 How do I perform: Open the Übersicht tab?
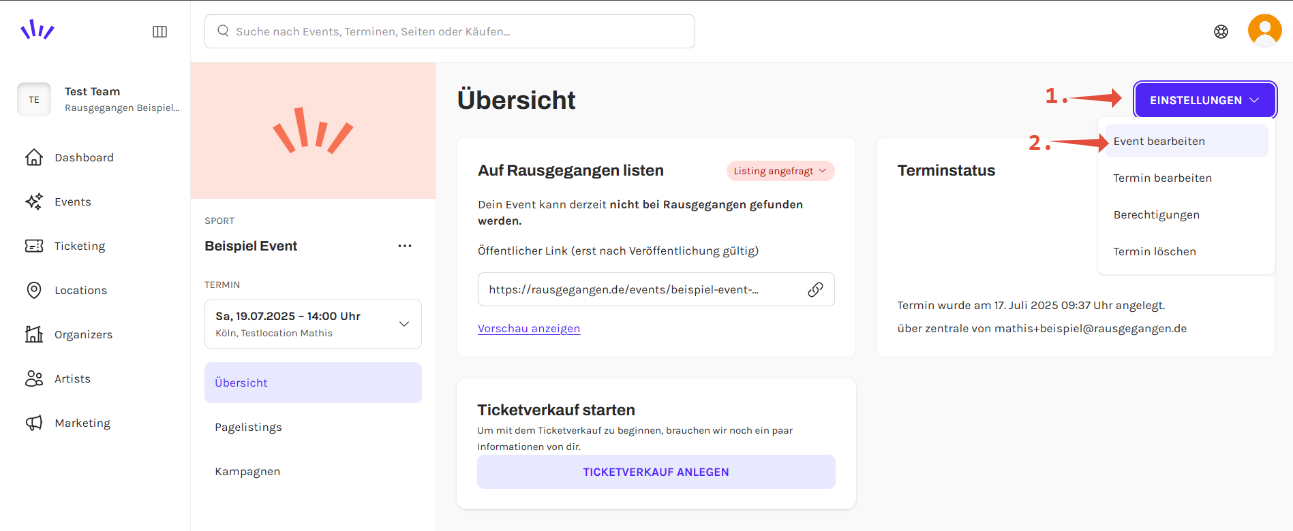point(313,383)
